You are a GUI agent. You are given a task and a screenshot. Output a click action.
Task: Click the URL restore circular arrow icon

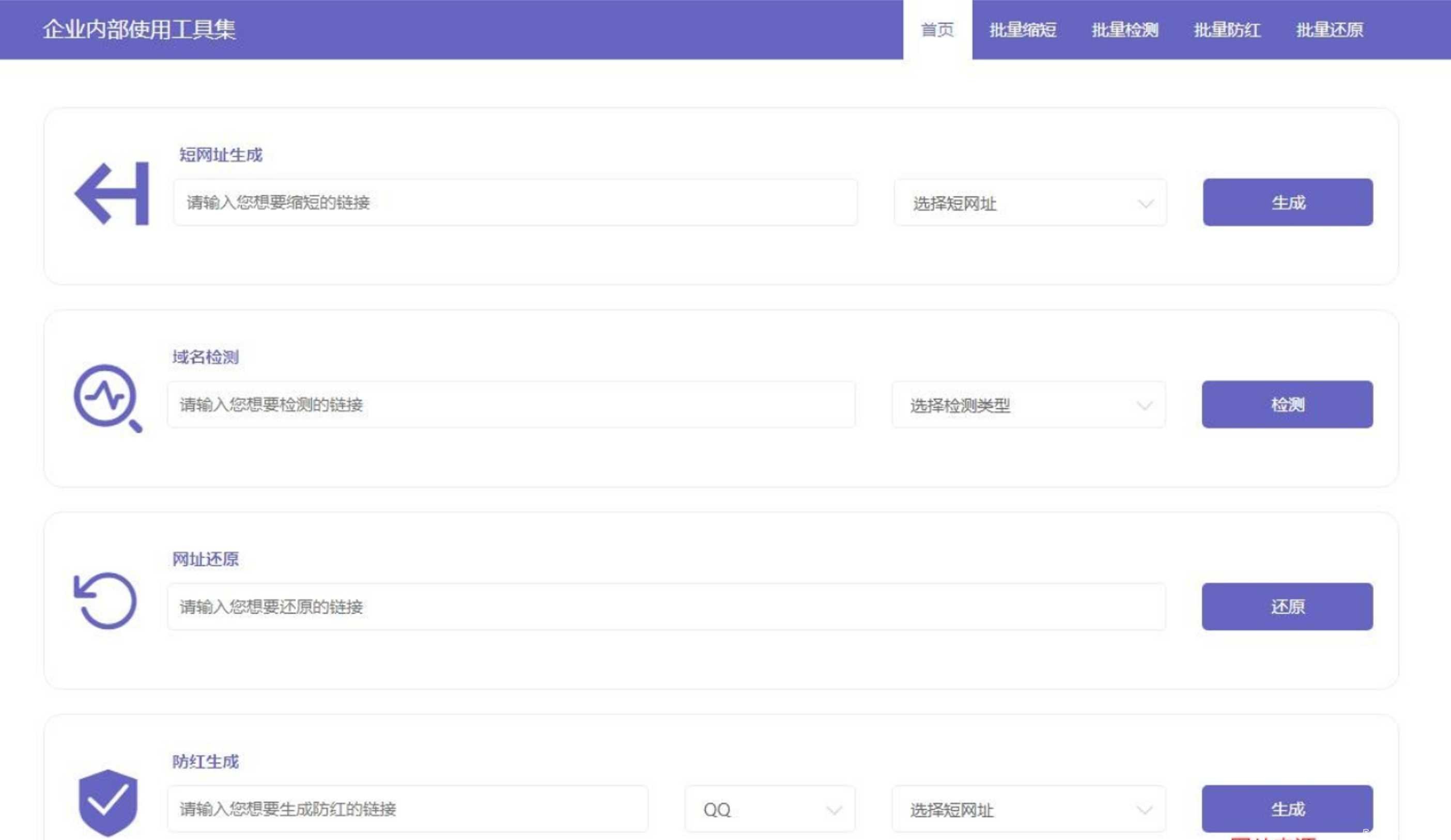[x=105, y=600]
